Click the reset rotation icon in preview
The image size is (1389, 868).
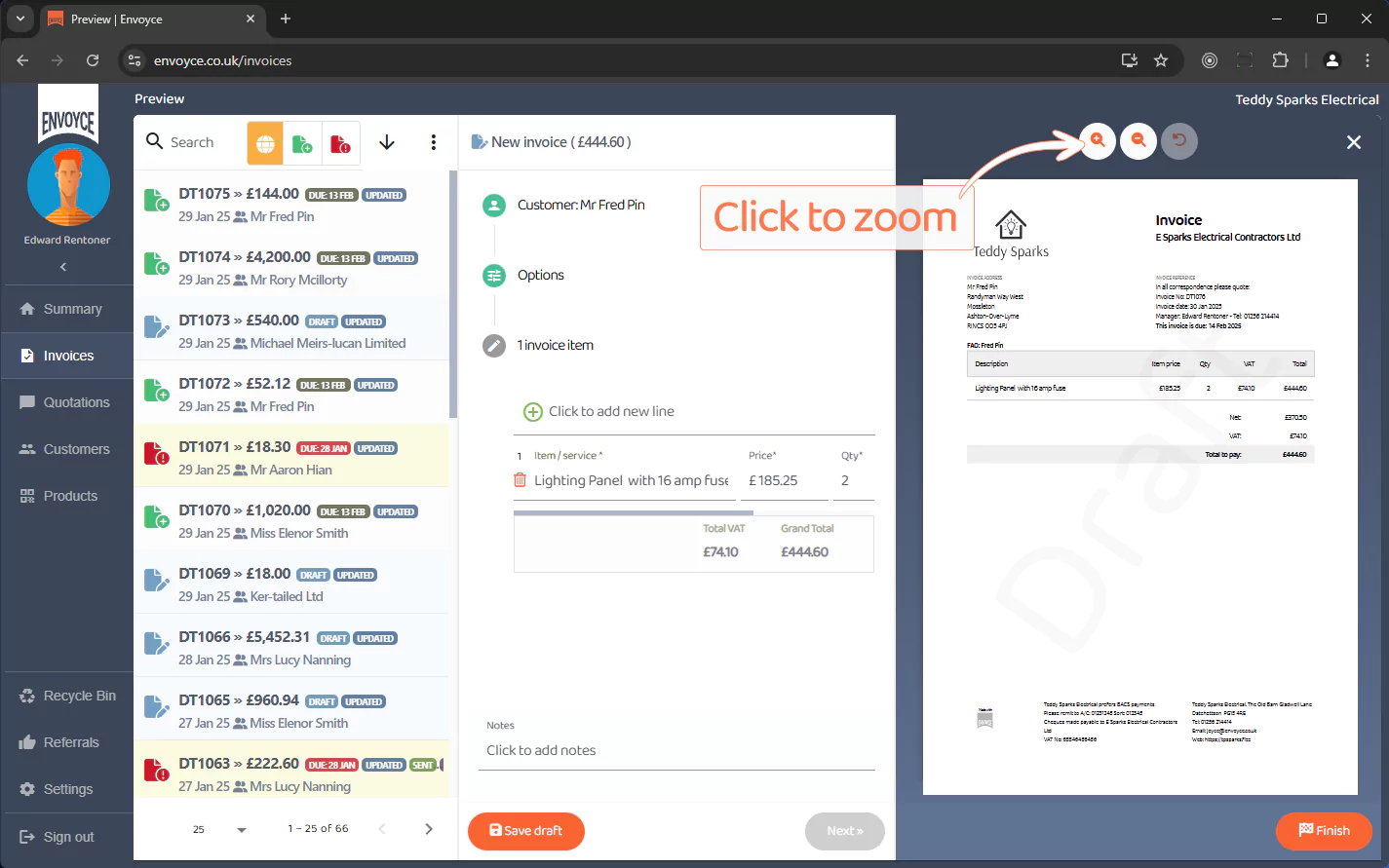tap(1179, 141)
